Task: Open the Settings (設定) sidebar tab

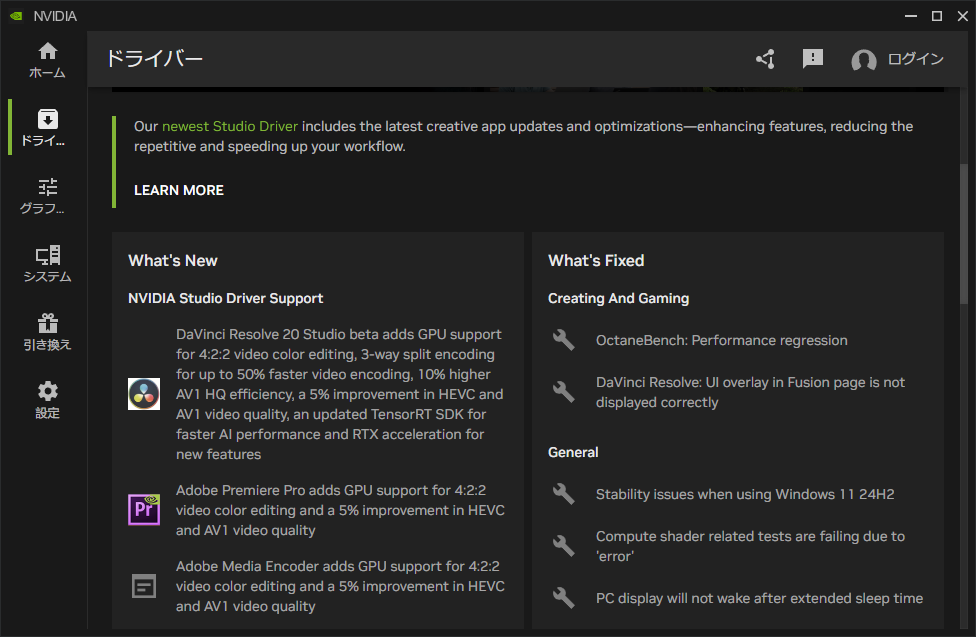Action: point(47,400)
